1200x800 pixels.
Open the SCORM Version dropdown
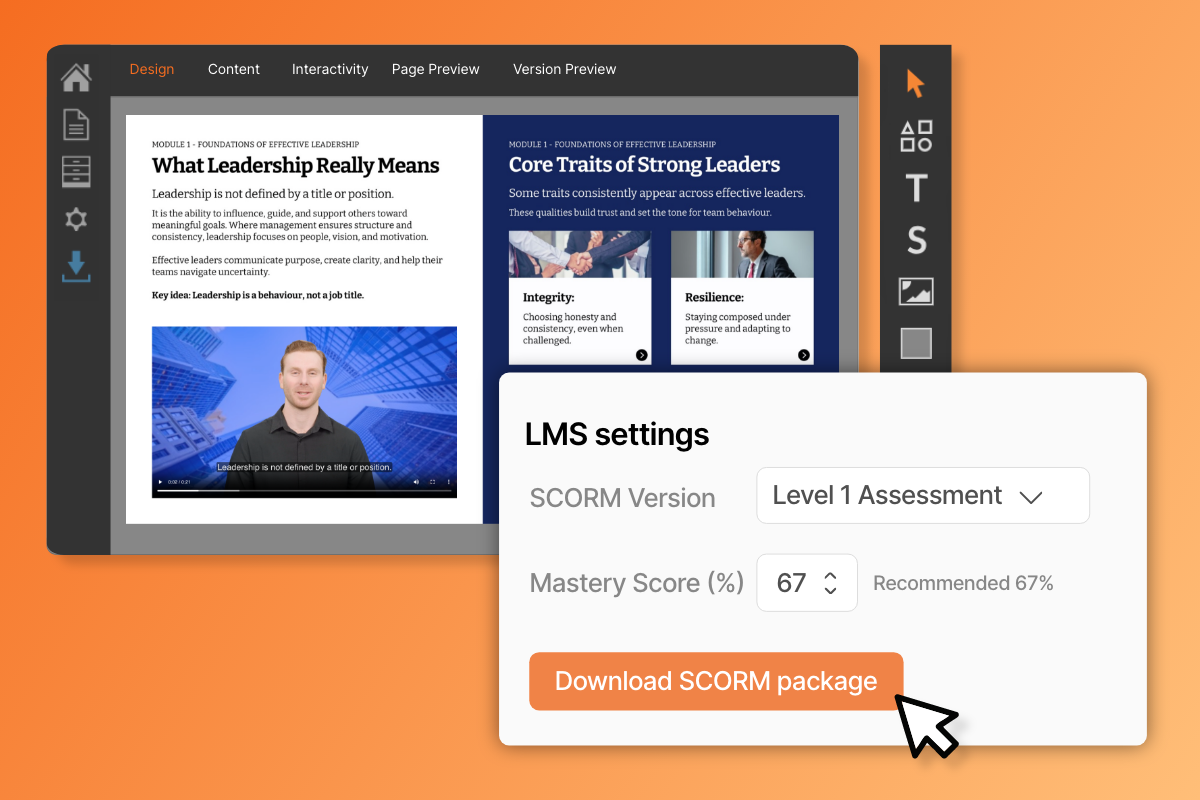[x=923, y=495]
